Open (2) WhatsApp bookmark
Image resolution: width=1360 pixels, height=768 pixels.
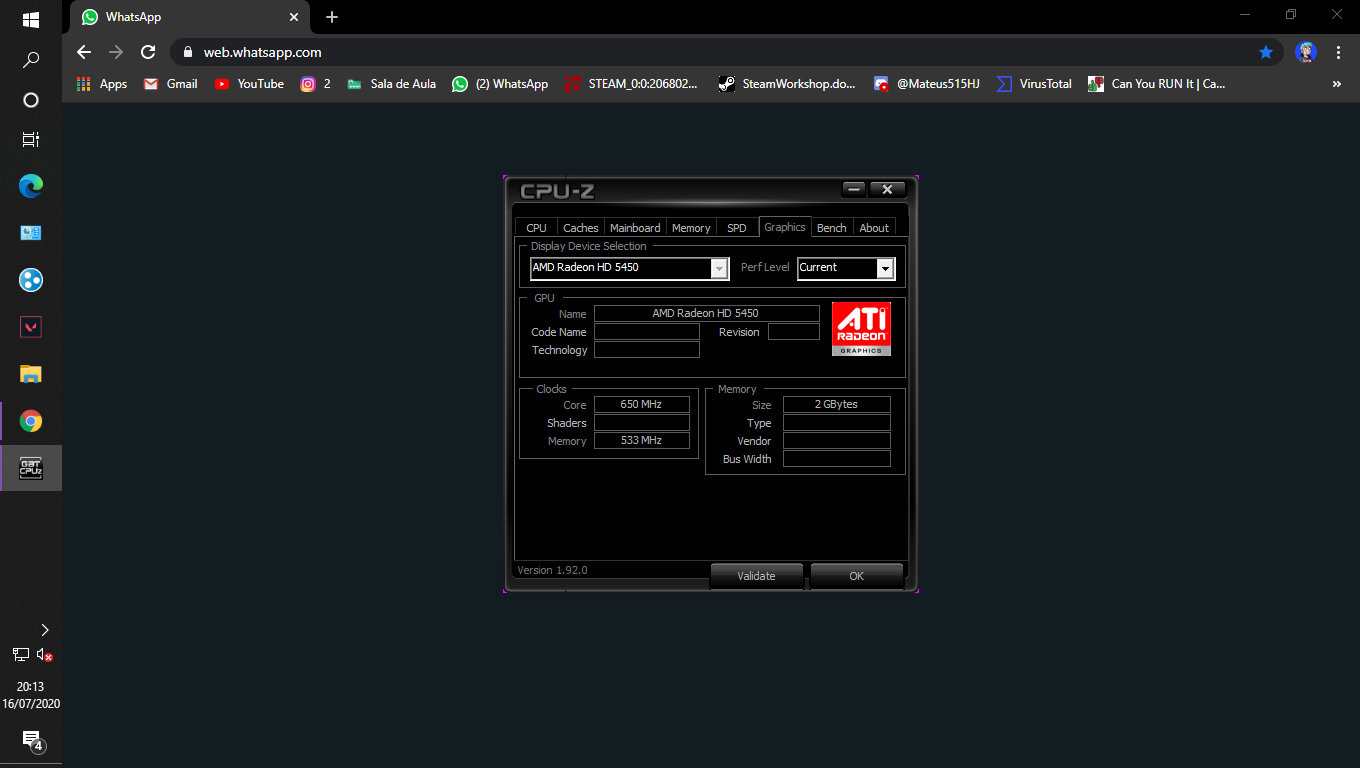(x=500, y=84)
